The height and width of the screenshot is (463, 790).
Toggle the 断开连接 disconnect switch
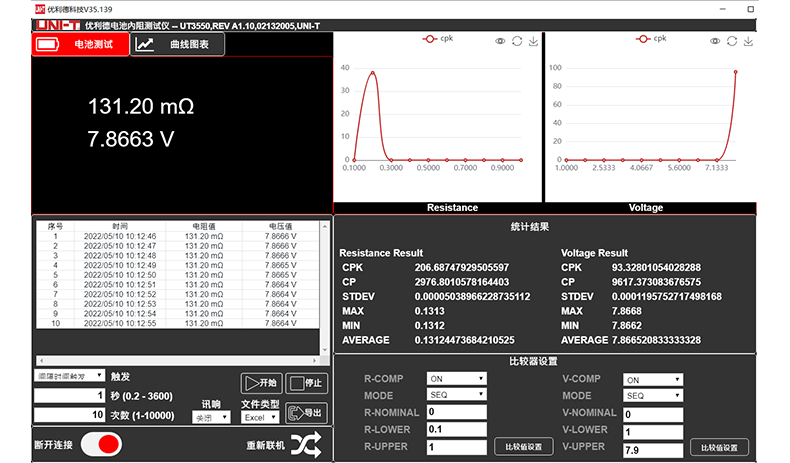101,444
